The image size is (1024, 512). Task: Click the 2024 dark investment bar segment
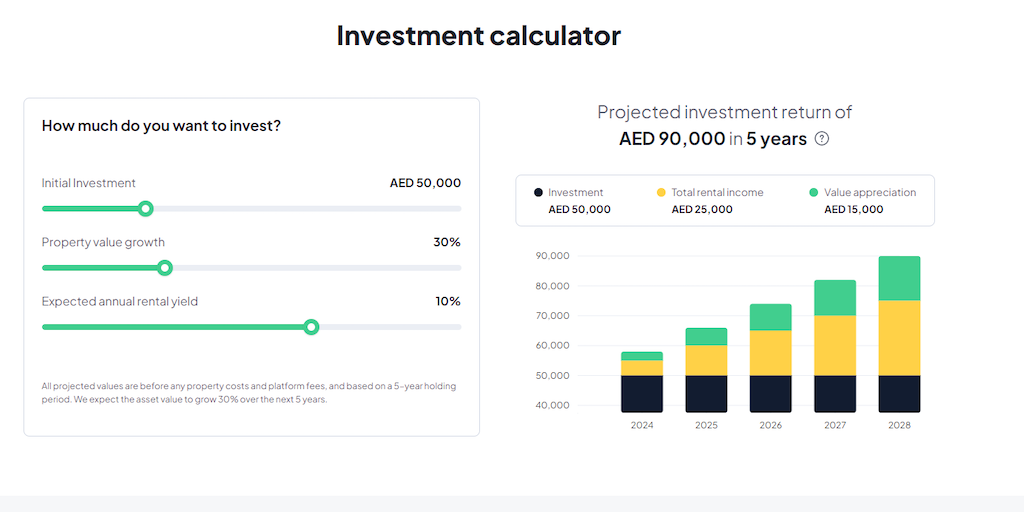pos(642,393)
